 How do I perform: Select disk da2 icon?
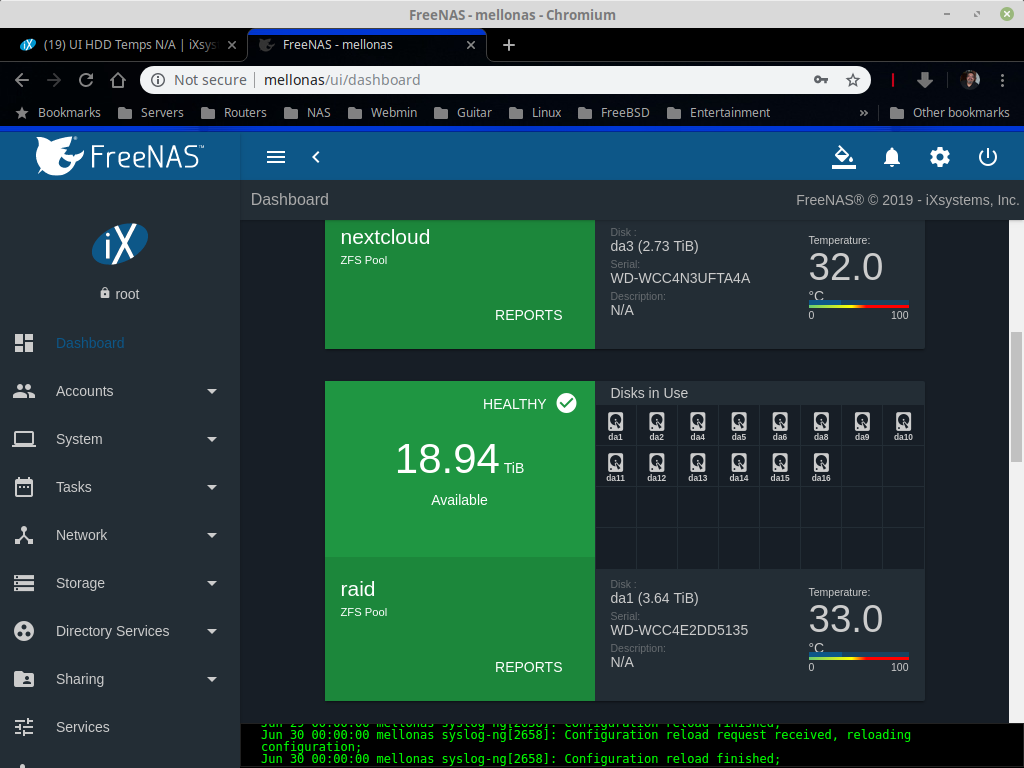pyautogui.click(x=656, y=426)
